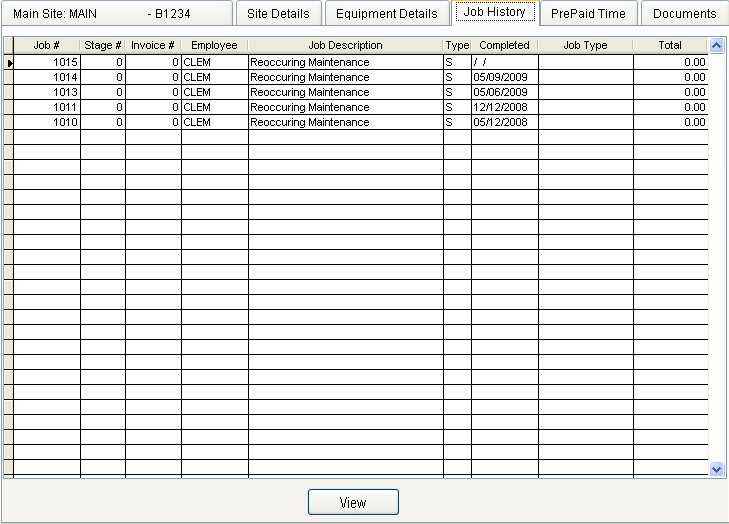Viewport: 729px width, 524px height.
Task: Open the PrePaid Time tab
Action: click(x=588, y=13)
